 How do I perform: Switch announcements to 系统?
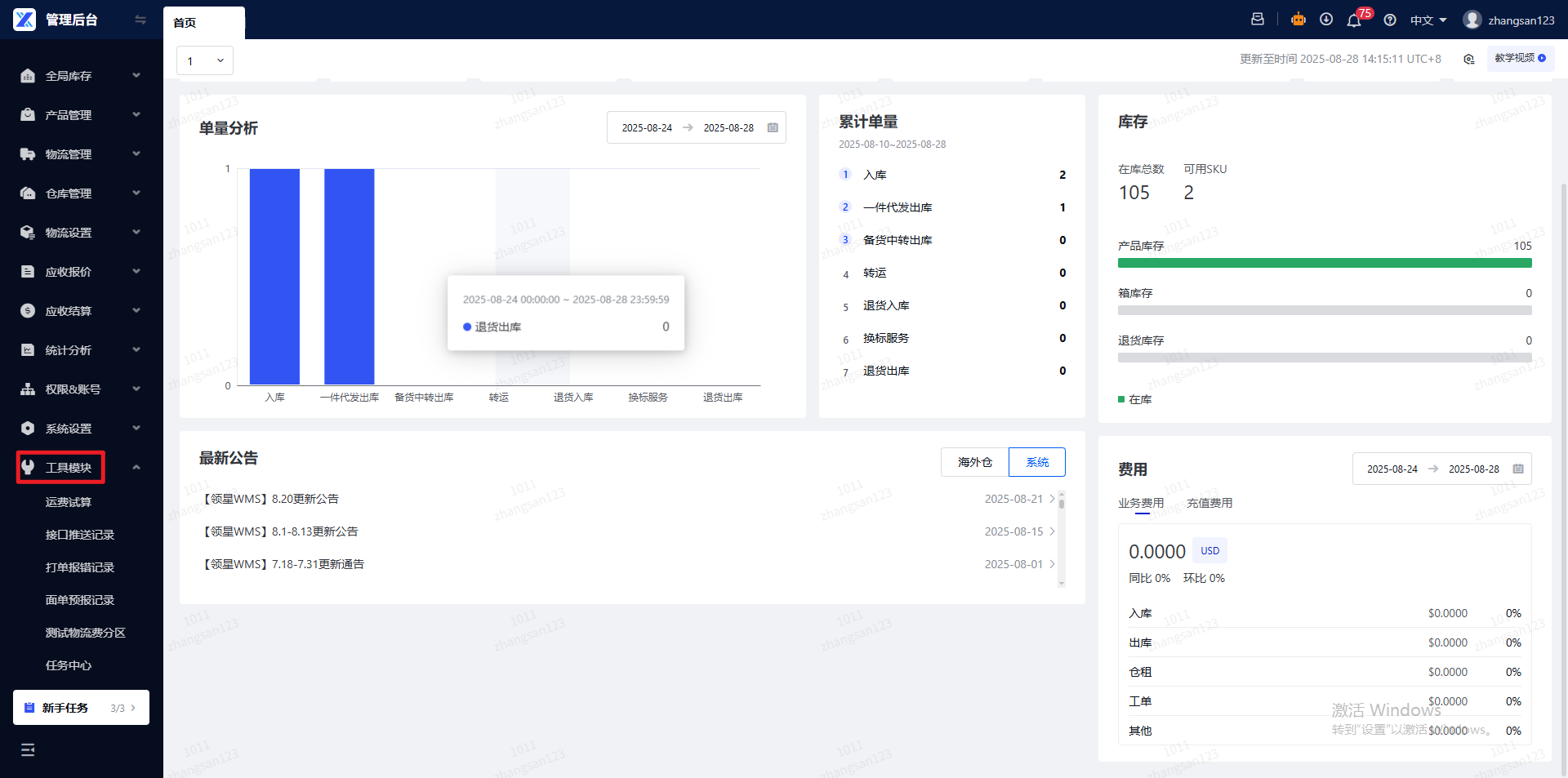(x=1037, y=462)
